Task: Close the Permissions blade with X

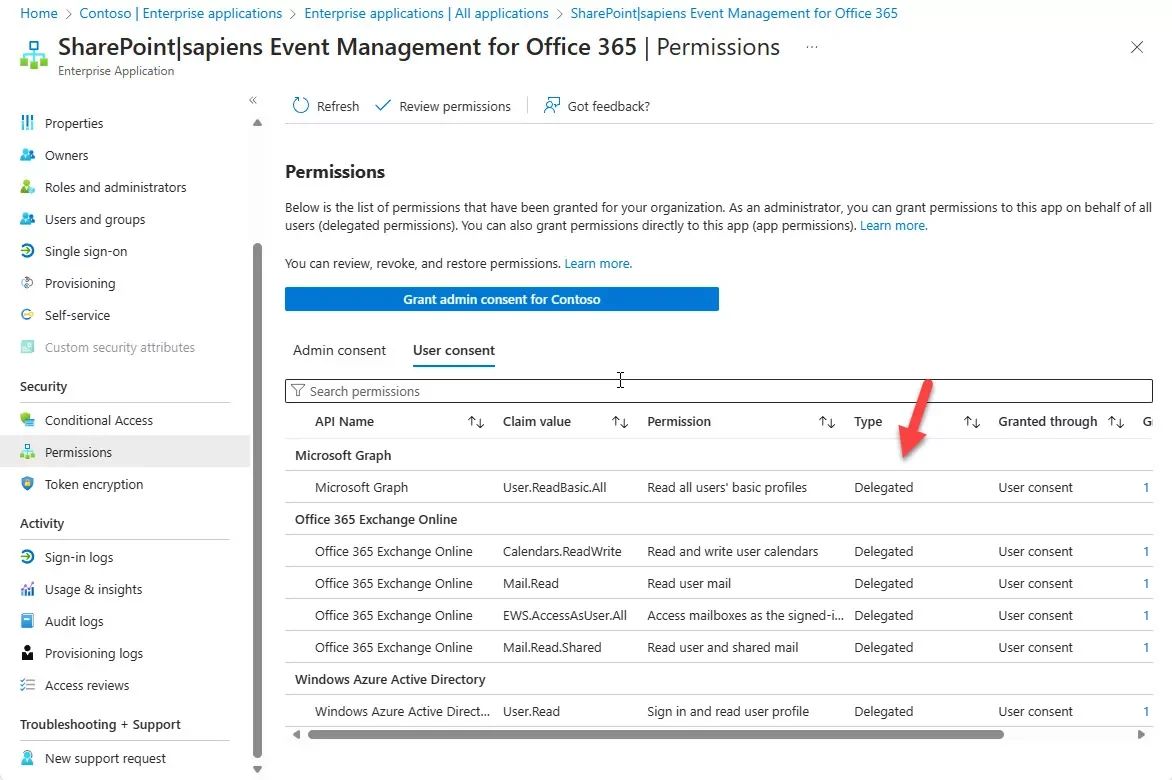Action: 1137,47
